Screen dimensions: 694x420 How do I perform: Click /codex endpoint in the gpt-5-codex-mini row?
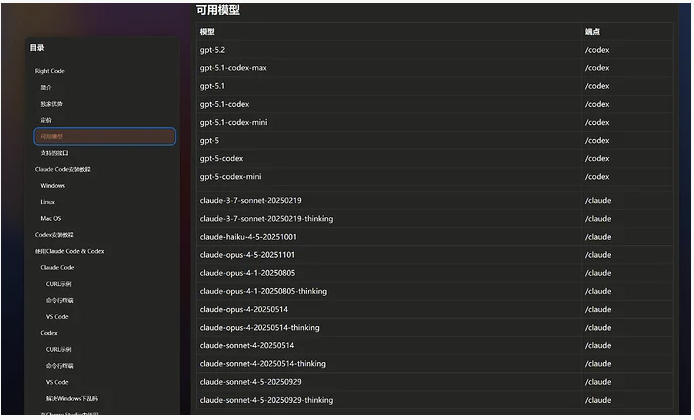pos(597,177)
